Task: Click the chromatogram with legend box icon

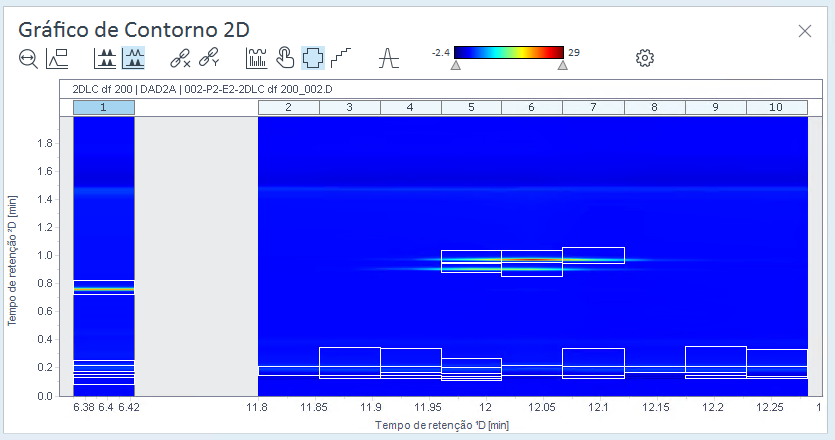Action: [x=57, y=58]
